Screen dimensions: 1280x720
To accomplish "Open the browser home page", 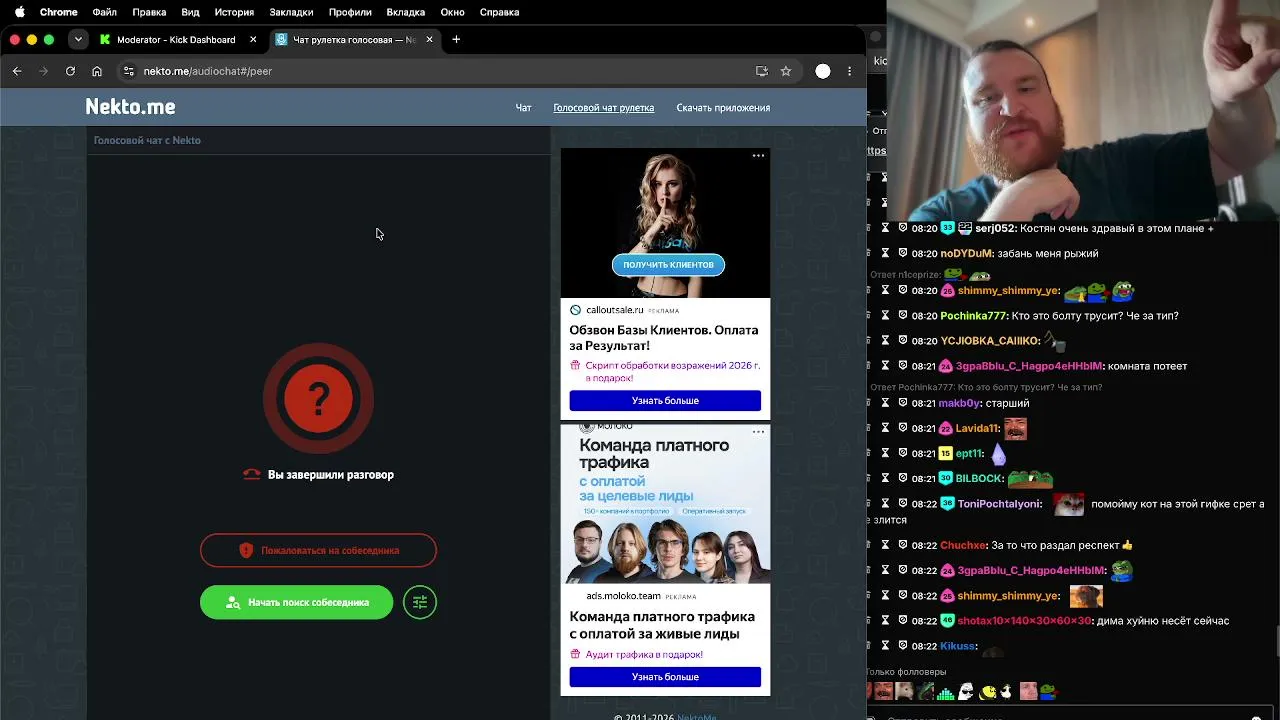I will 97,71.
